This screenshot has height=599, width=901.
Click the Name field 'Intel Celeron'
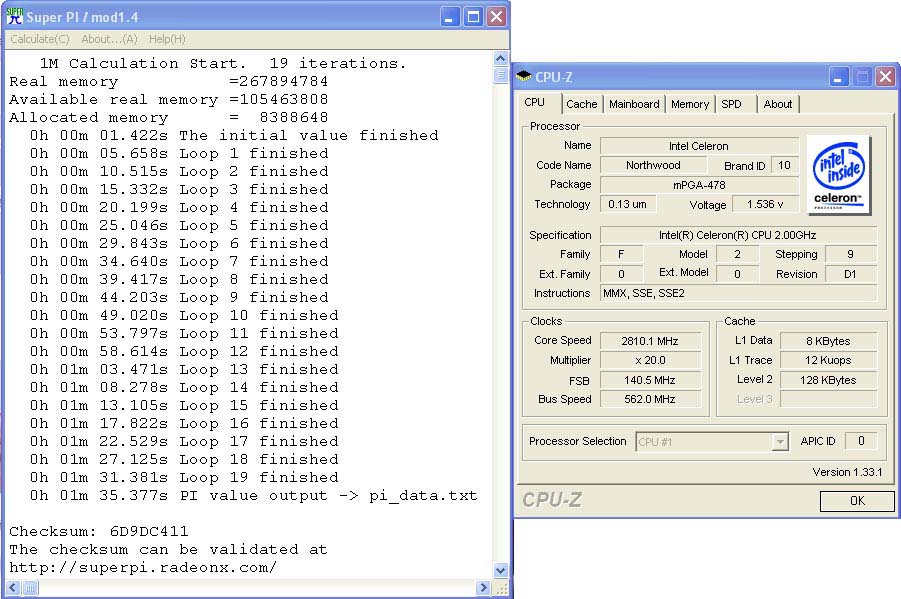[x=699, y=146]
